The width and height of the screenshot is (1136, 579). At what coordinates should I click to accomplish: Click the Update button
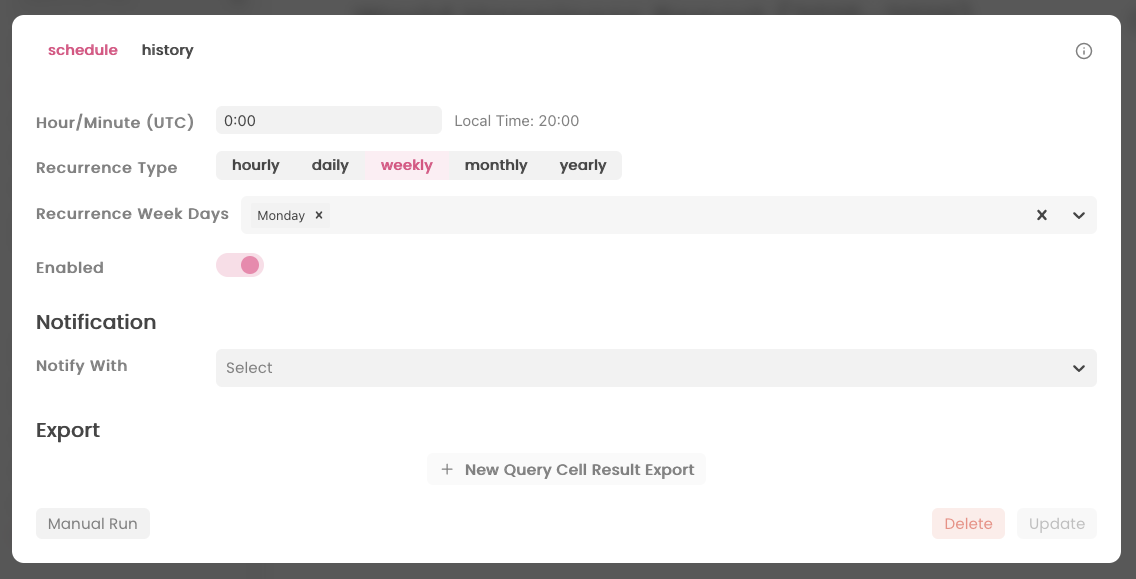[1056, 523]
